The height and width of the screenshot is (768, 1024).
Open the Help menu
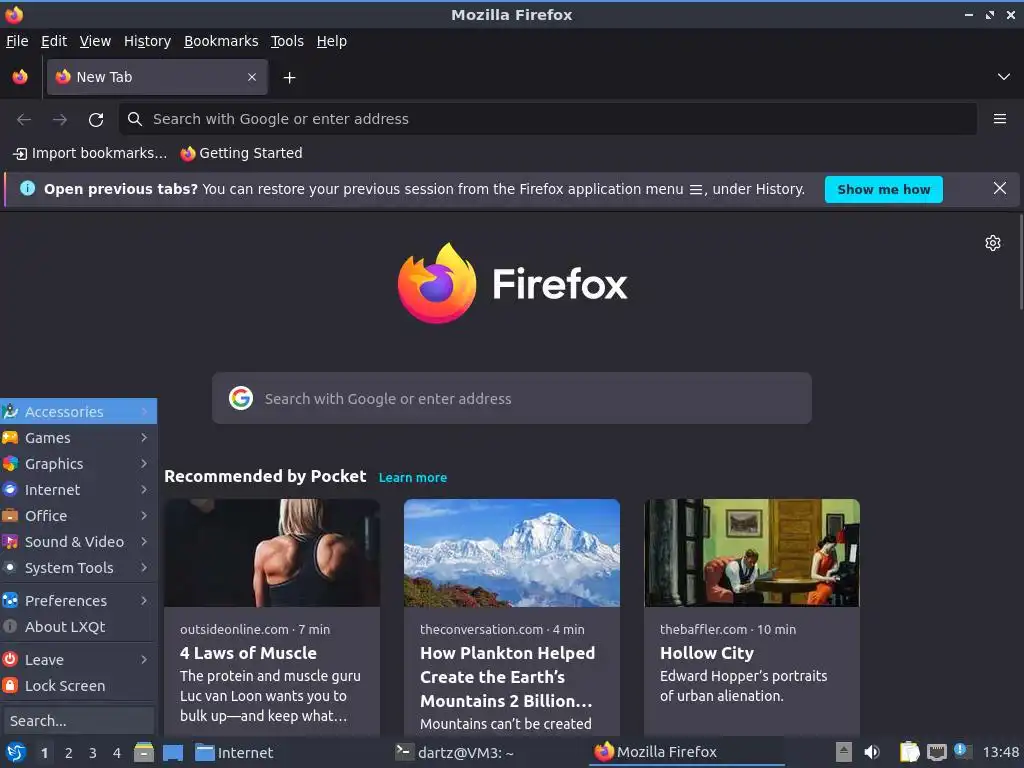click(332, 41)
